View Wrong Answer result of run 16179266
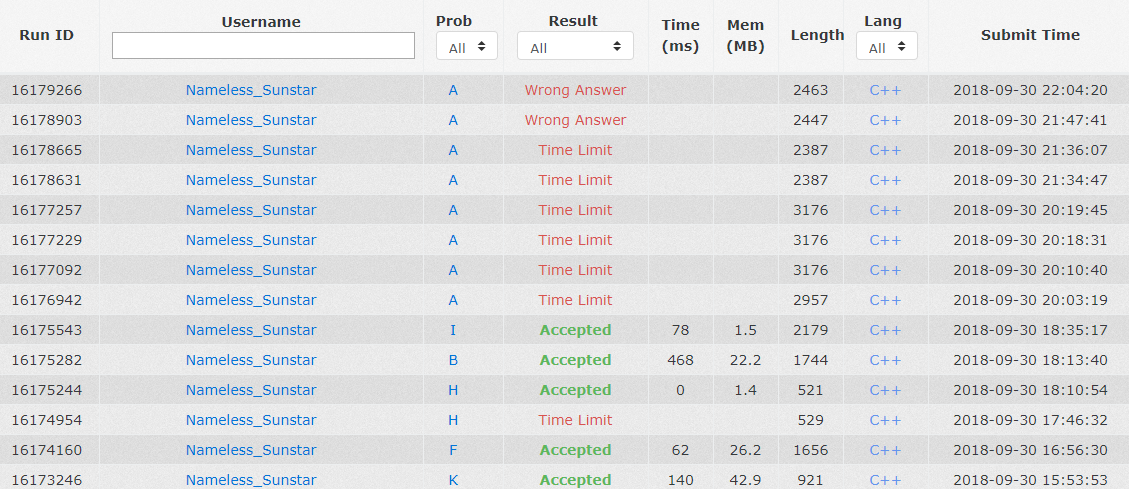Screen dimensions: 1129x489 (x=575, y=90)
